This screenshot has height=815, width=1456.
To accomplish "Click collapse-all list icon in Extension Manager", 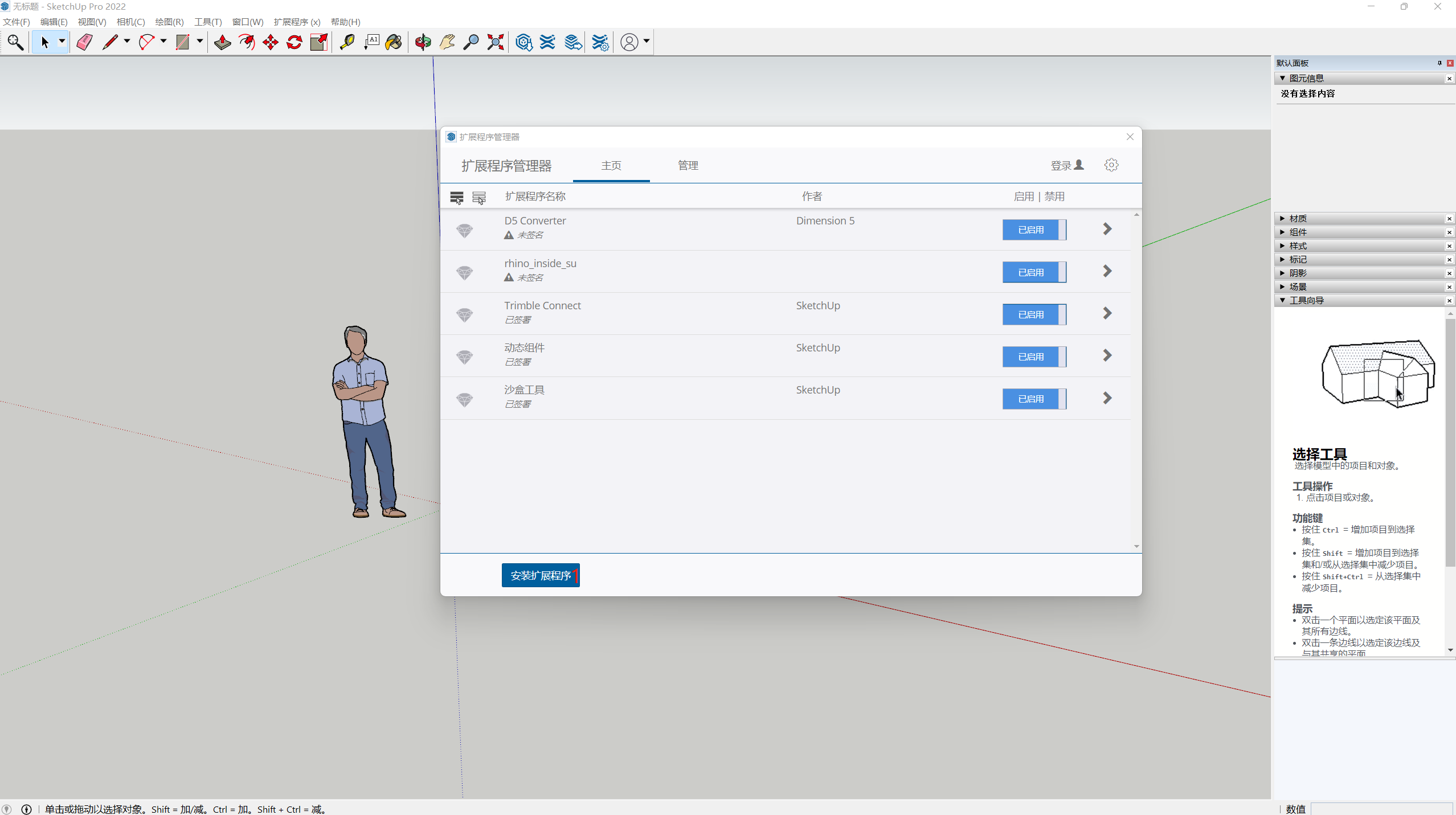I will (x=479, y=198).
